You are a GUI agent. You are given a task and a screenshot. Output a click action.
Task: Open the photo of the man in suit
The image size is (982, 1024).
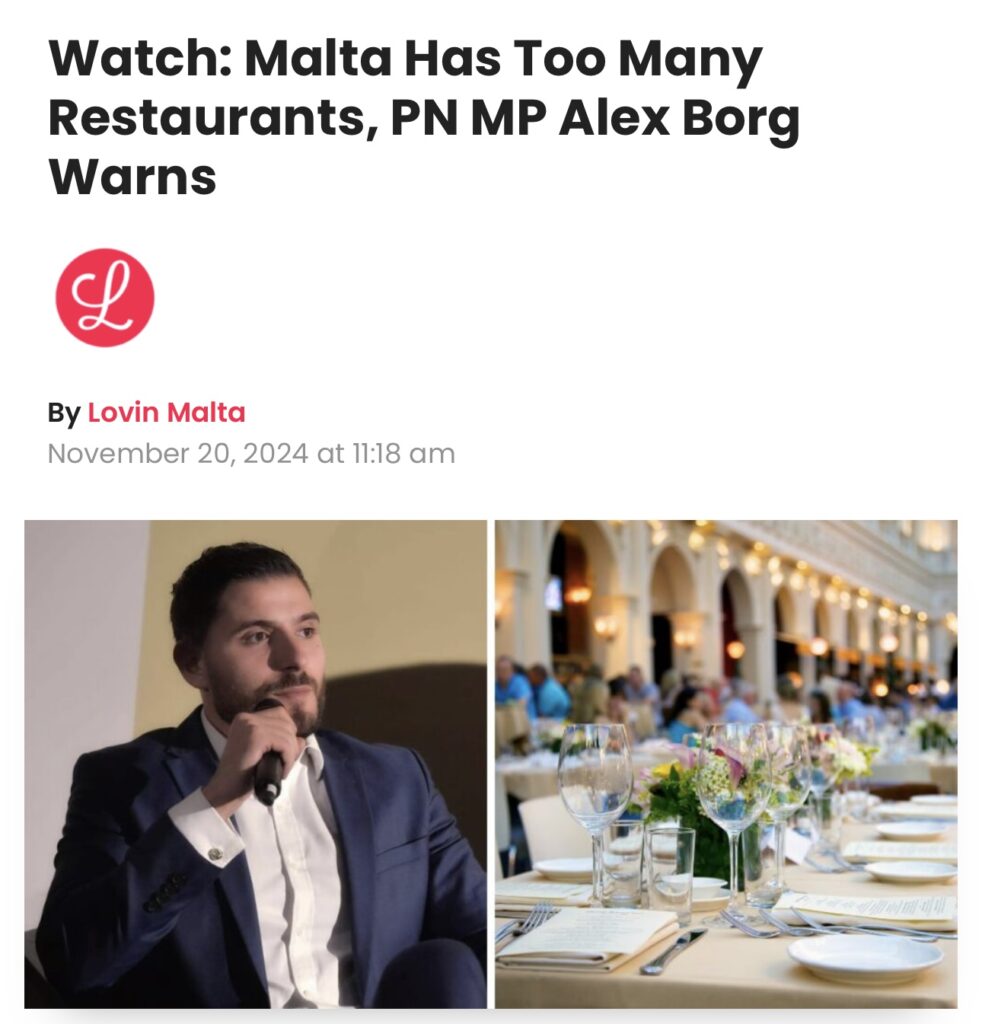click(x=255, y=764)
